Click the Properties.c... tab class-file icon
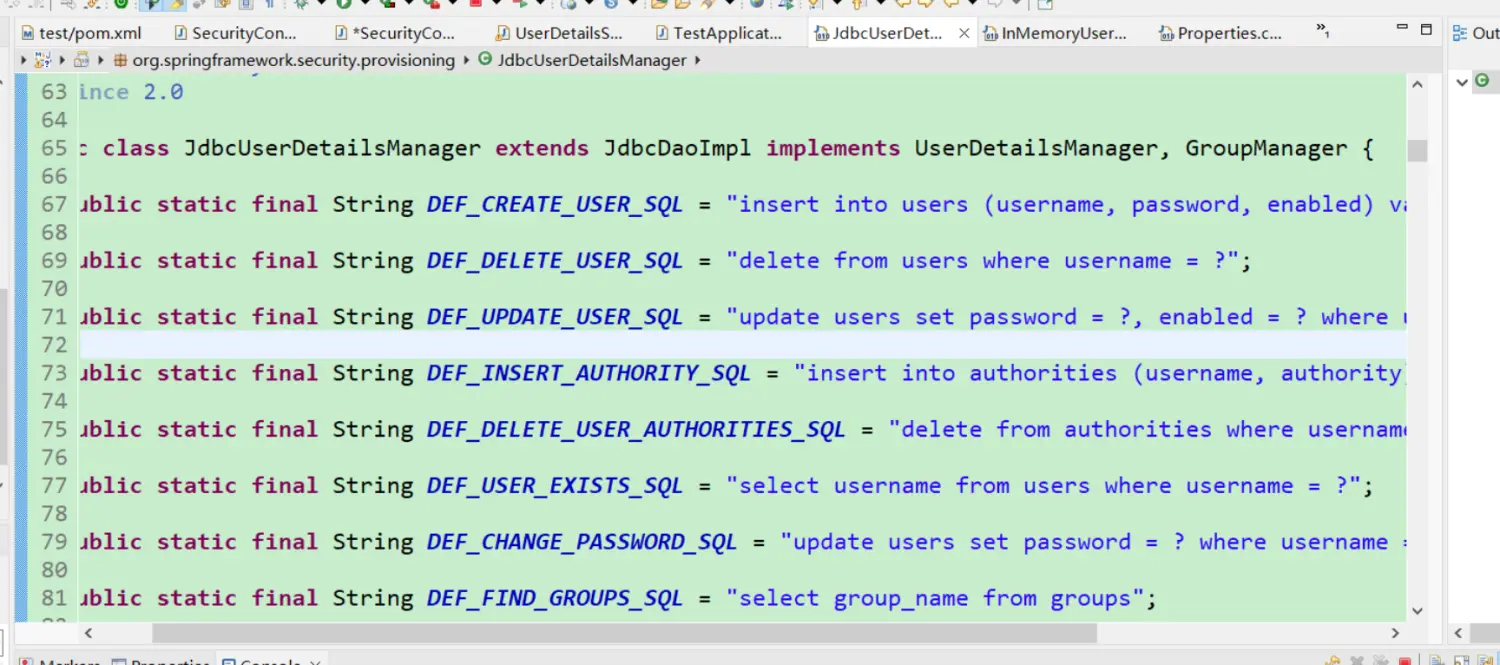Viewport: 1500px width, 665px height. pos(1166,33)
